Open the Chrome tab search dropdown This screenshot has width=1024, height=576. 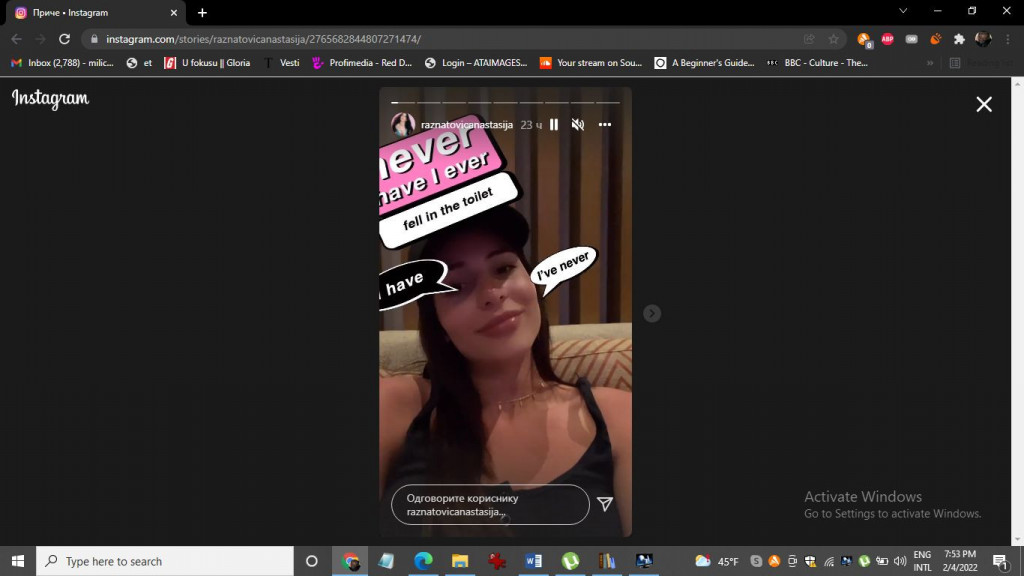click(x=903, y=12)
